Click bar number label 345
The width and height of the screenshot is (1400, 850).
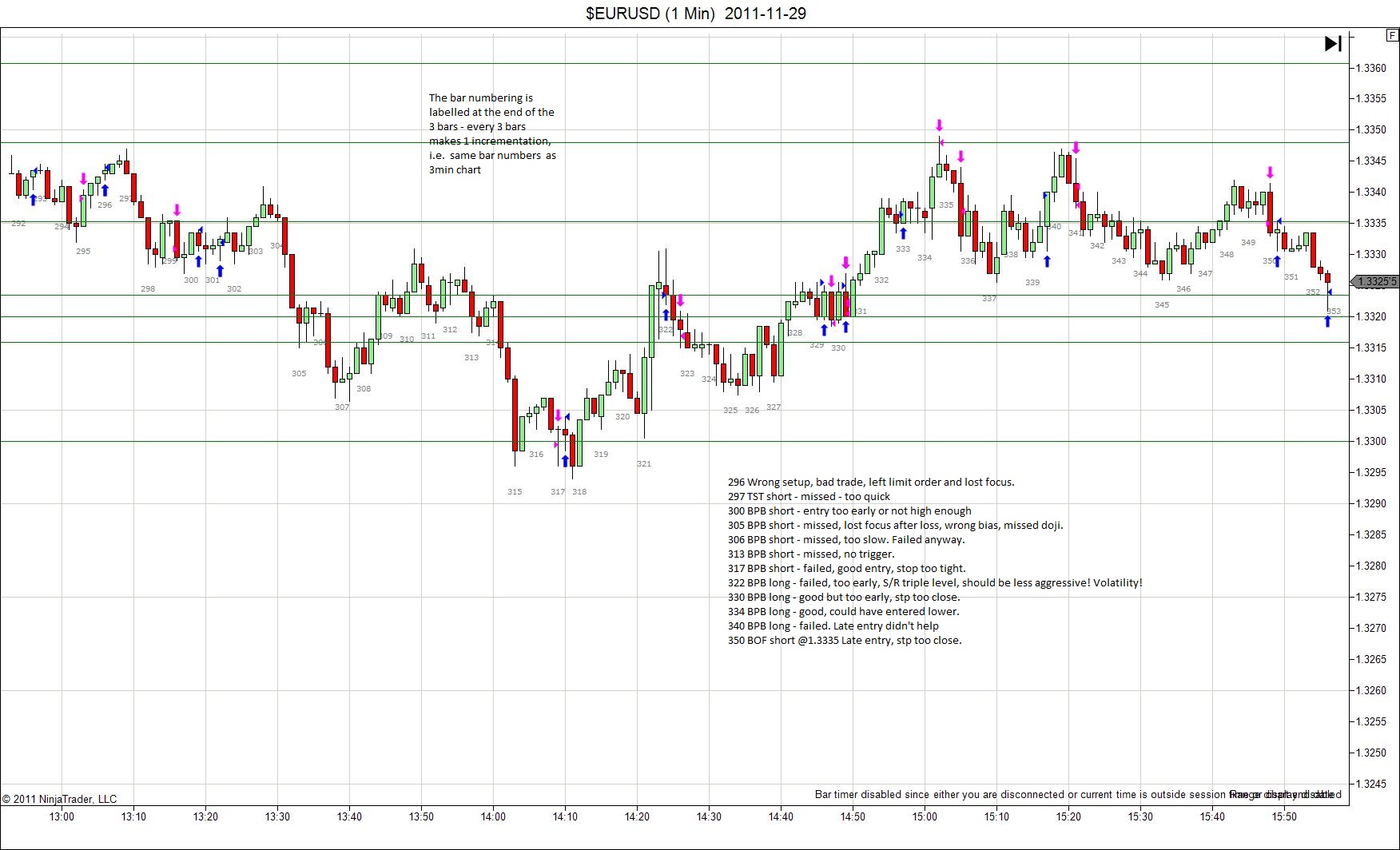pyautogui.click(x=1162, y=304)
